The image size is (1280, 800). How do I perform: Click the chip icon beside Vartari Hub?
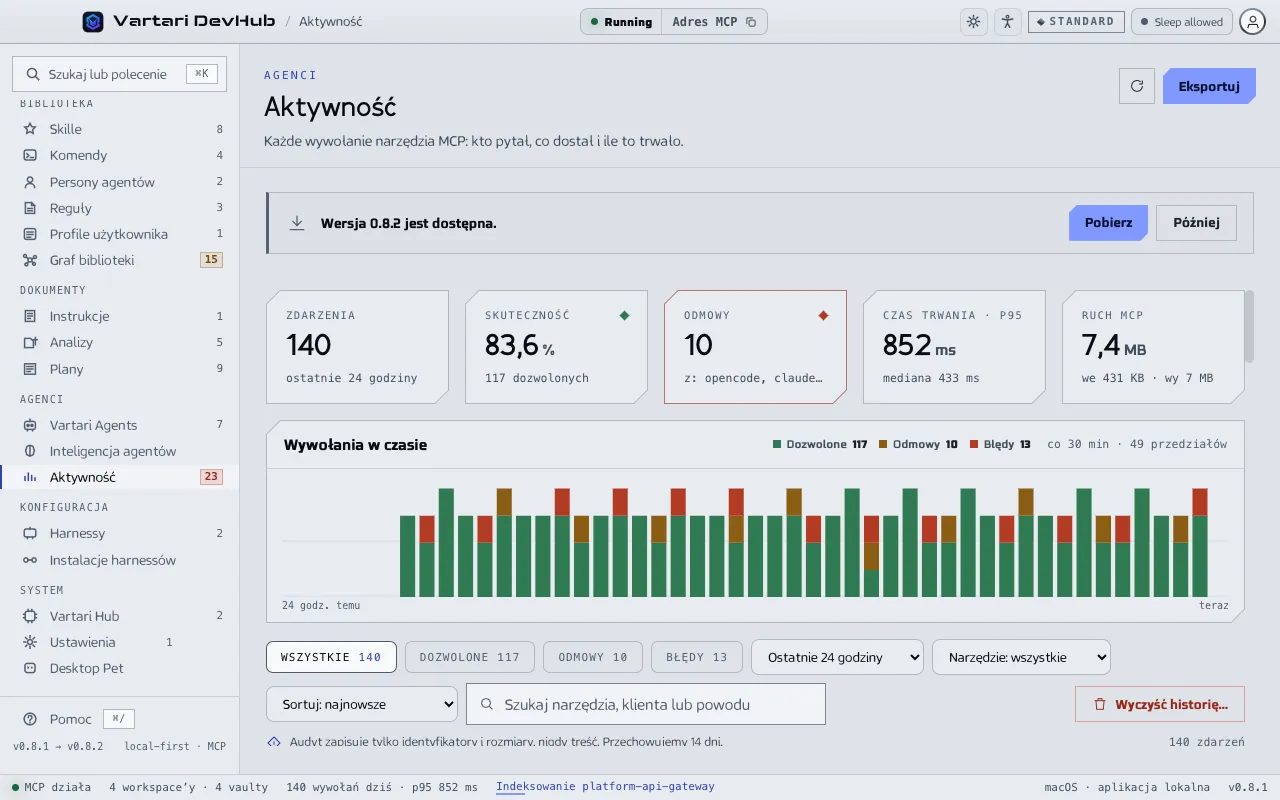point(30,616)
